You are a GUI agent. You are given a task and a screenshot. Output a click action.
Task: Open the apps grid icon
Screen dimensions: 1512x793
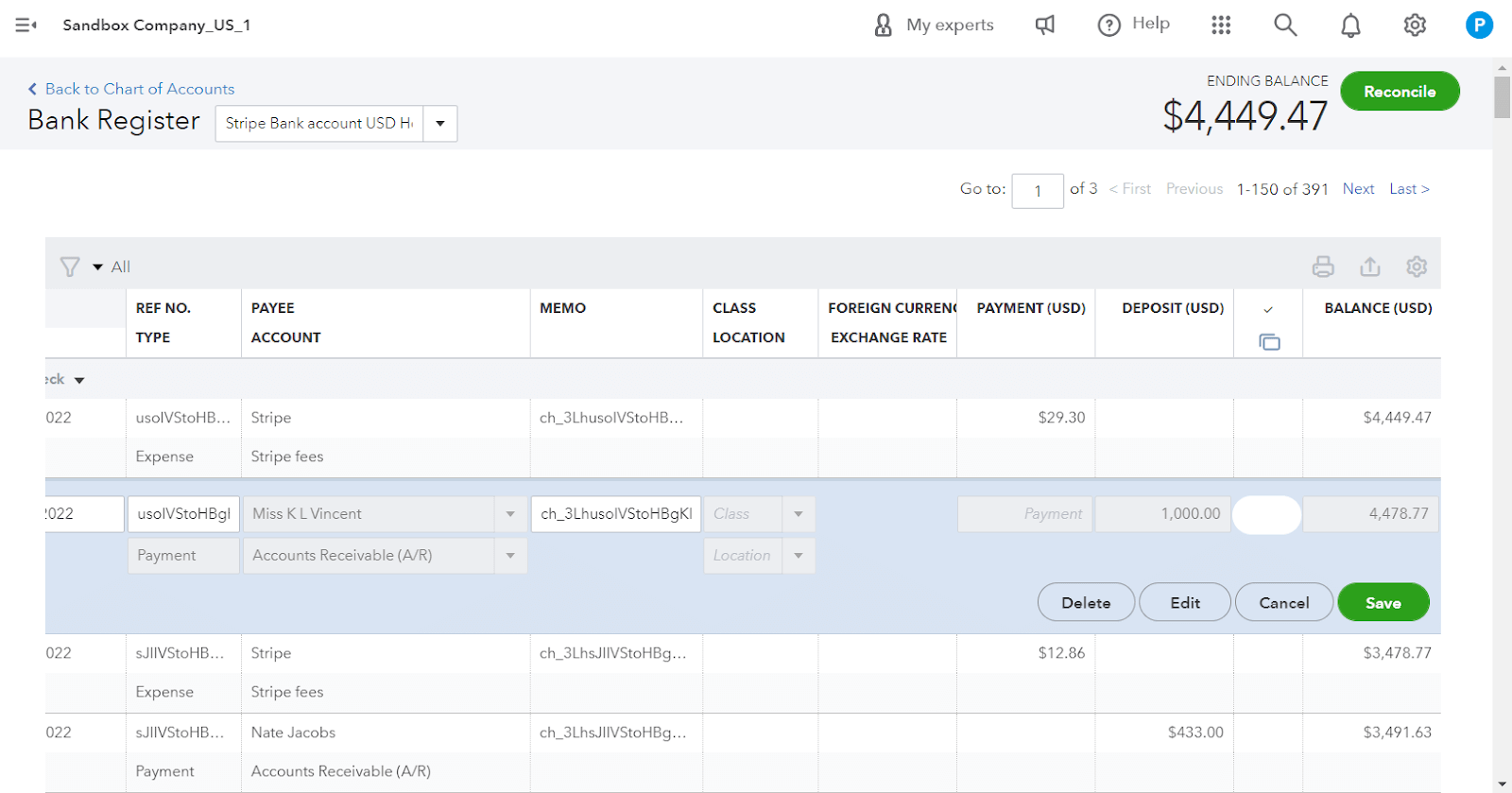[x=1221, y=26]
